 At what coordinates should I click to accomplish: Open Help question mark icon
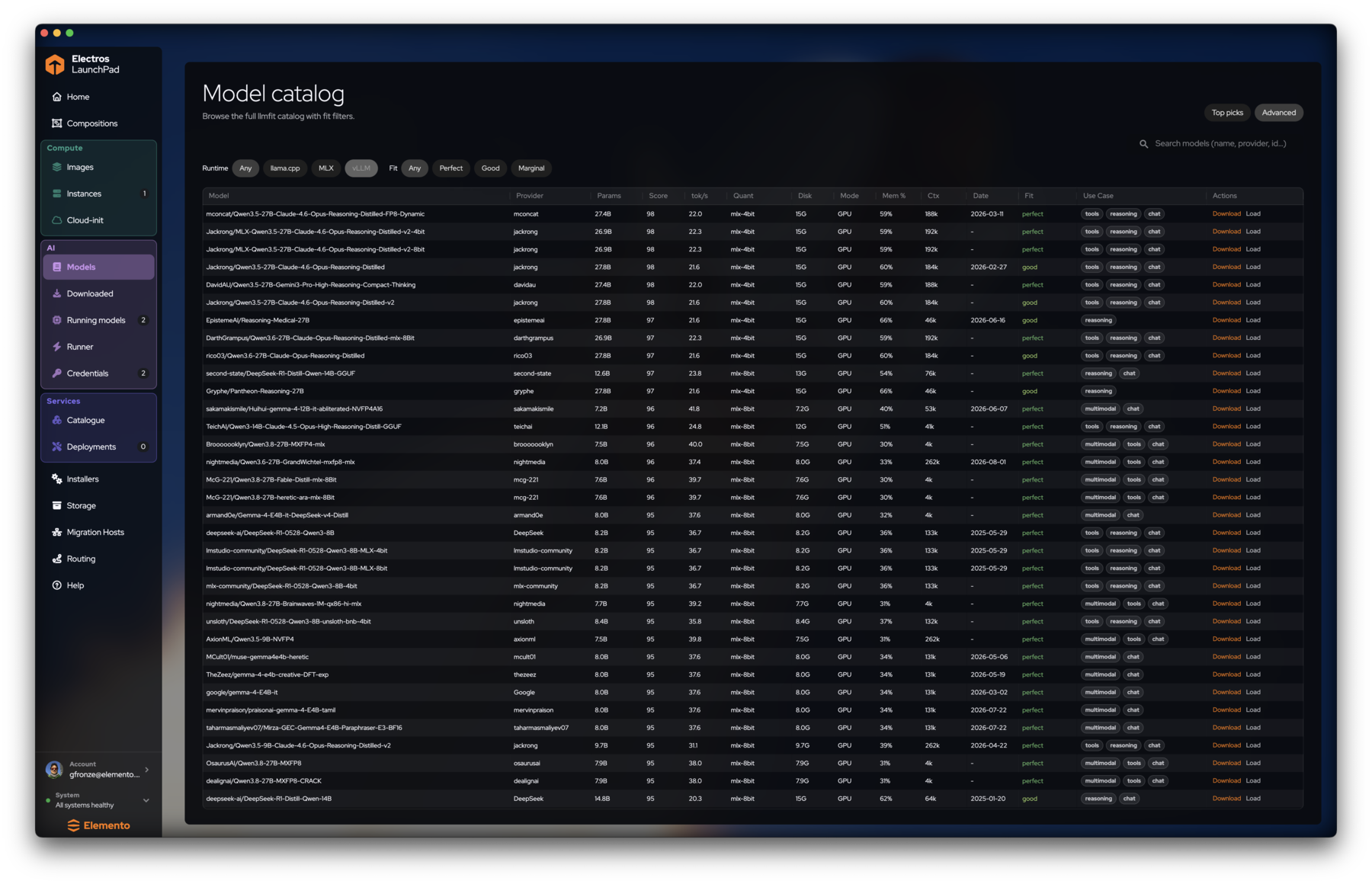pos(56,585)
